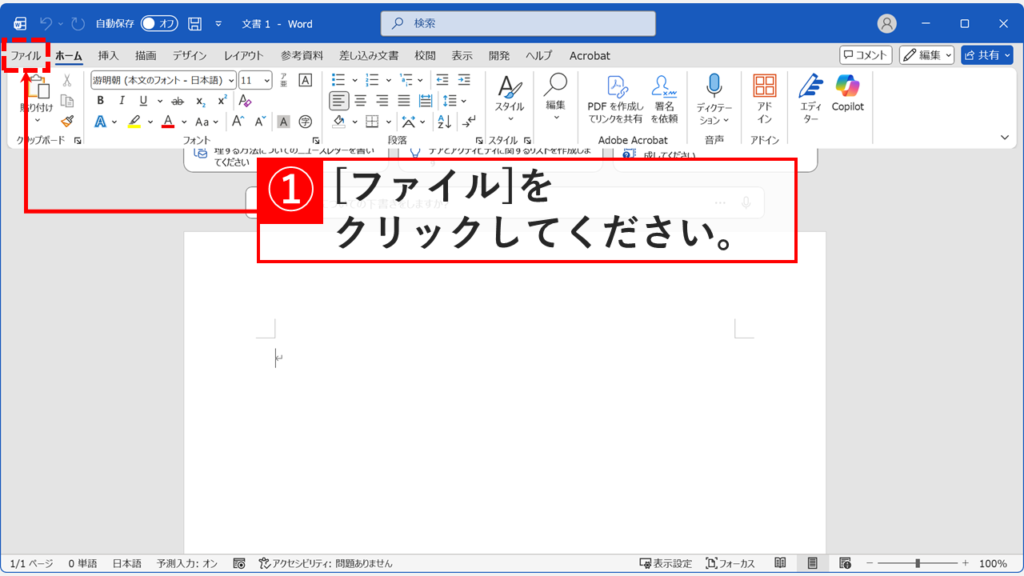Expand the text highlight color options
This screenshot has width=1024, height=576.
click(x=150, y=121)
